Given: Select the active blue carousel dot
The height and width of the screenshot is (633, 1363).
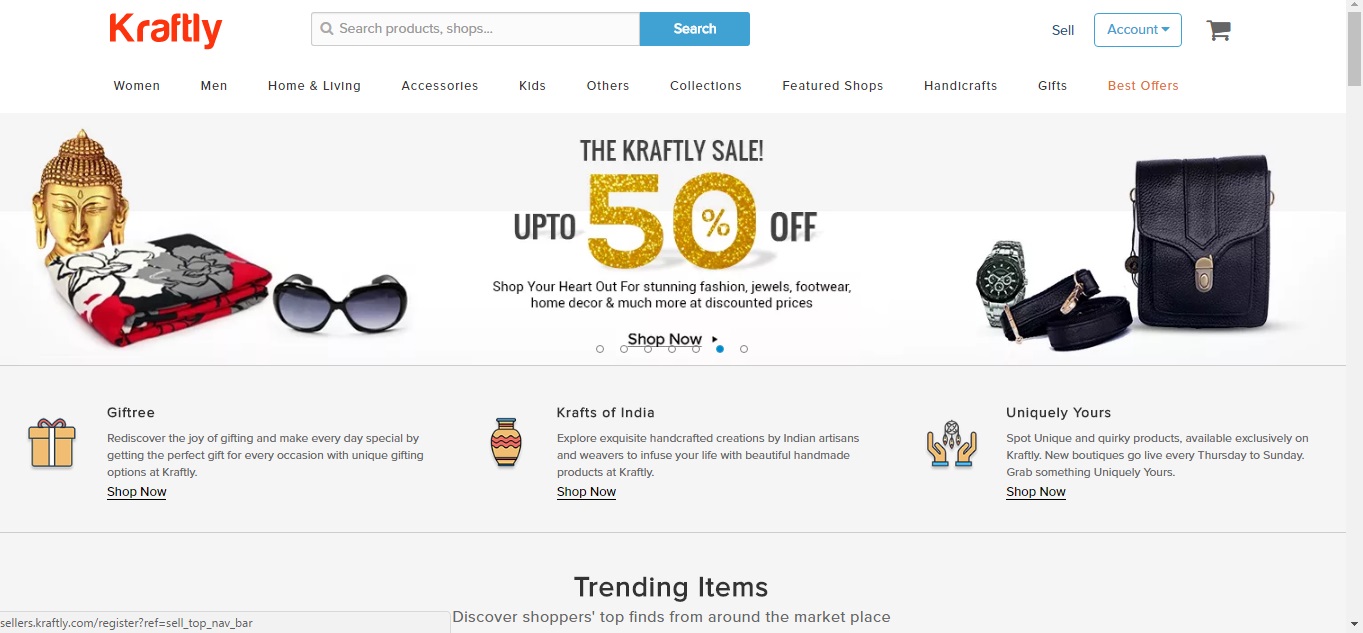Looking at the screenshot, I should 720,349.
